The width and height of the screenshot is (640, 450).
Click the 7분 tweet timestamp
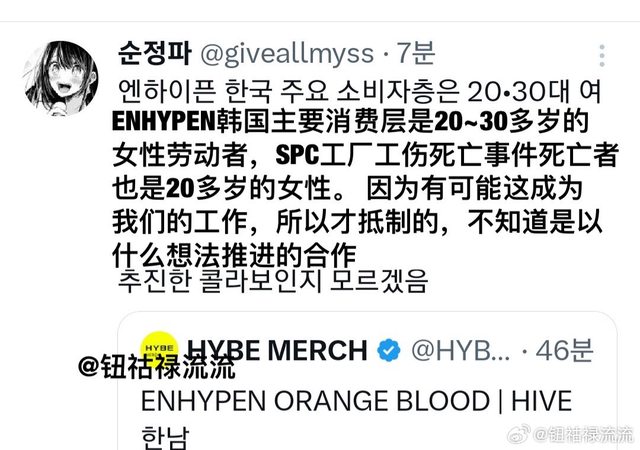tap(416, 53)
